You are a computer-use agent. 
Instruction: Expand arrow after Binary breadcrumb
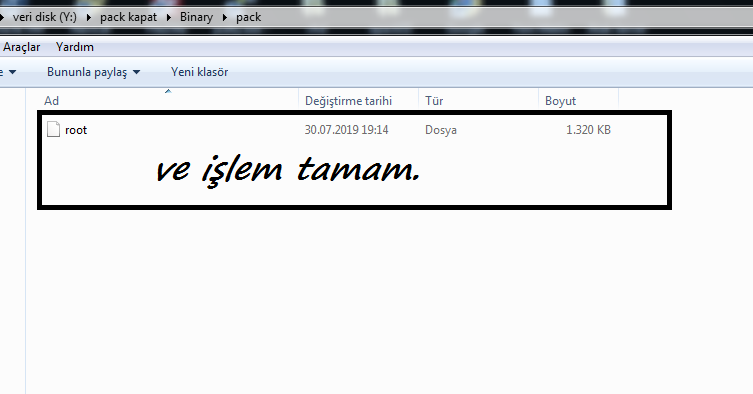224,18
